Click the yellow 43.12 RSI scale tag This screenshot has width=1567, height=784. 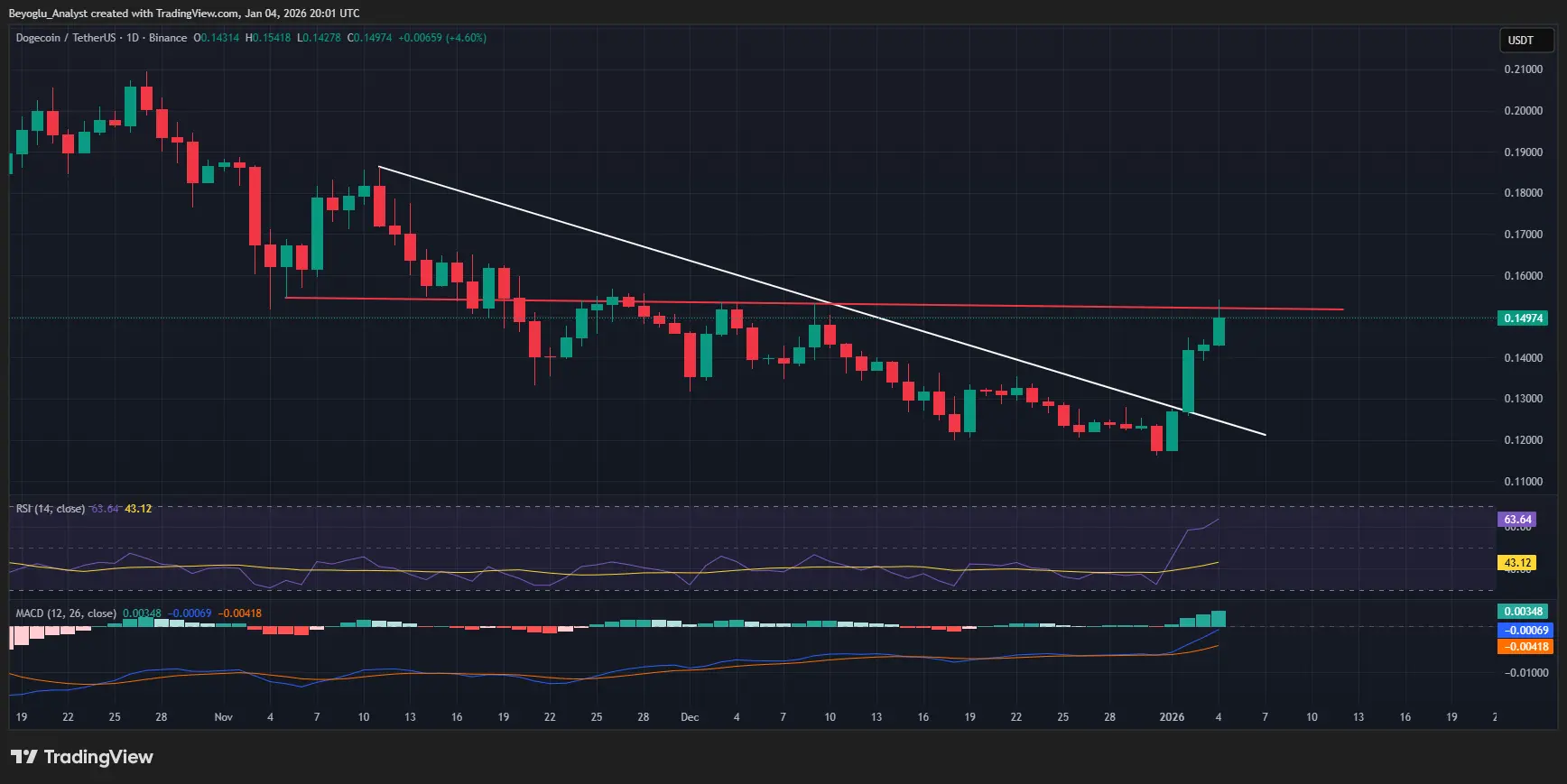[1517, 563]
